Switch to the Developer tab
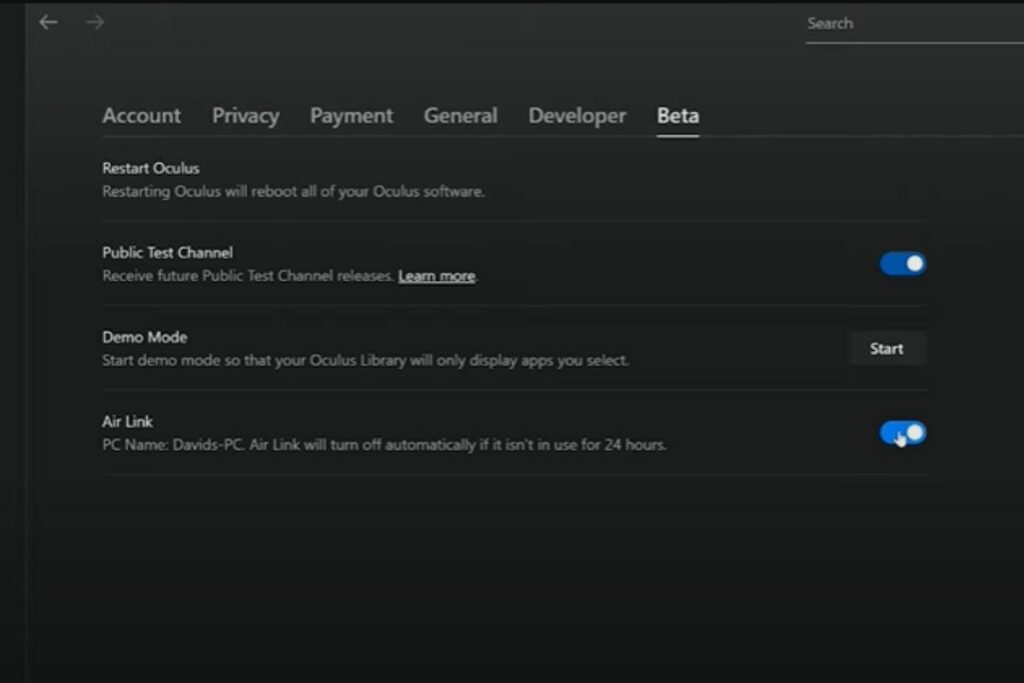 [x=577, y=116]
